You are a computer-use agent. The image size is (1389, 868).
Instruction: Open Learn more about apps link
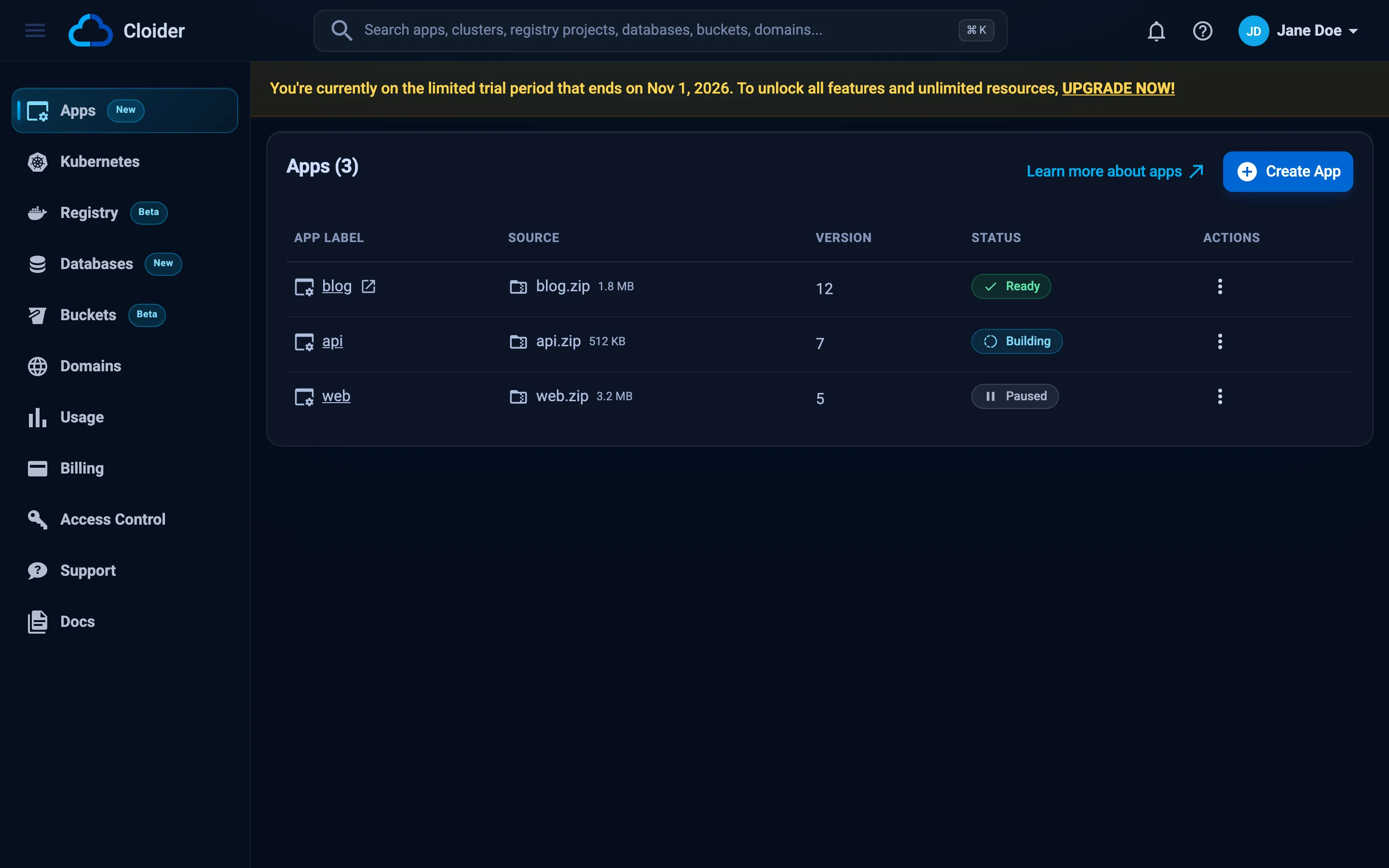tap(1115, 172)
